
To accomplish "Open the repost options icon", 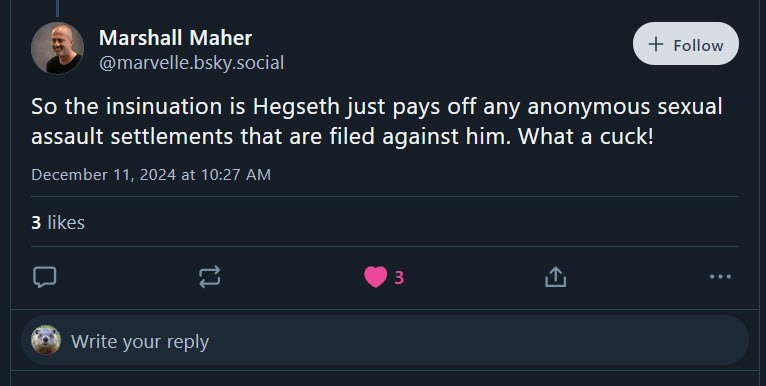I will [x=210, y=277].
